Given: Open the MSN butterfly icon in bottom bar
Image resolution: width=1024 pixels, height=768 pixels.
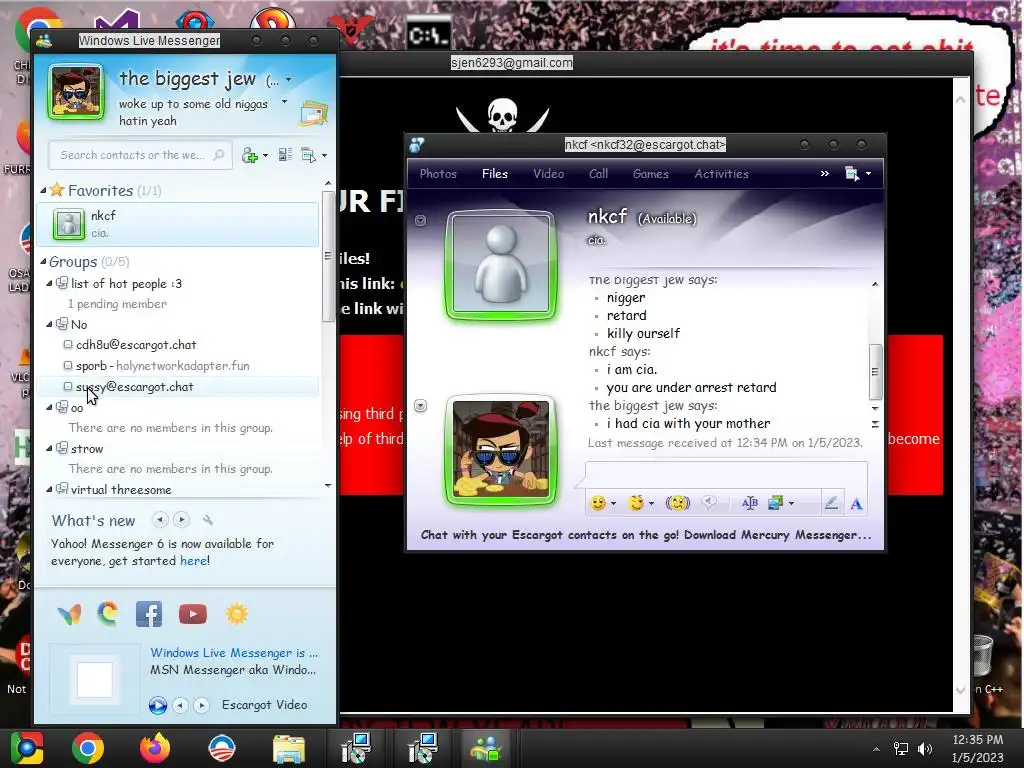Looking at the screenshot, I should tap(69, 614).
